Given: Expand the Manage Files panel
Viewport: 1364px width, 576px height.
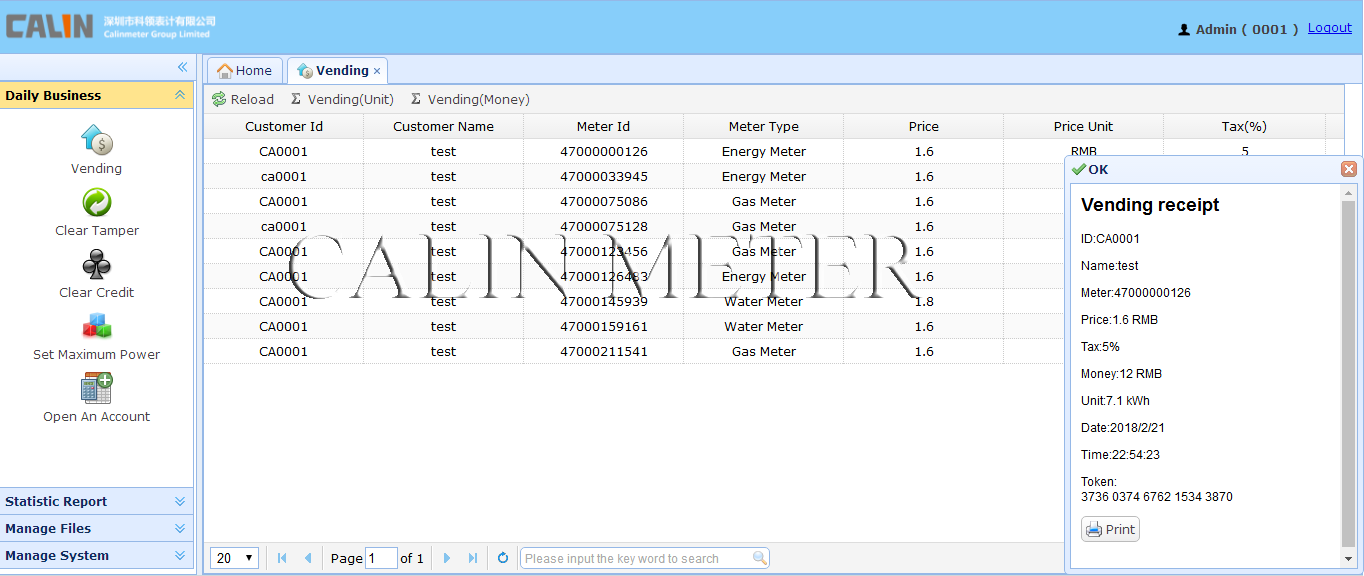Looking at the screenshot, I should pos(180,528).
